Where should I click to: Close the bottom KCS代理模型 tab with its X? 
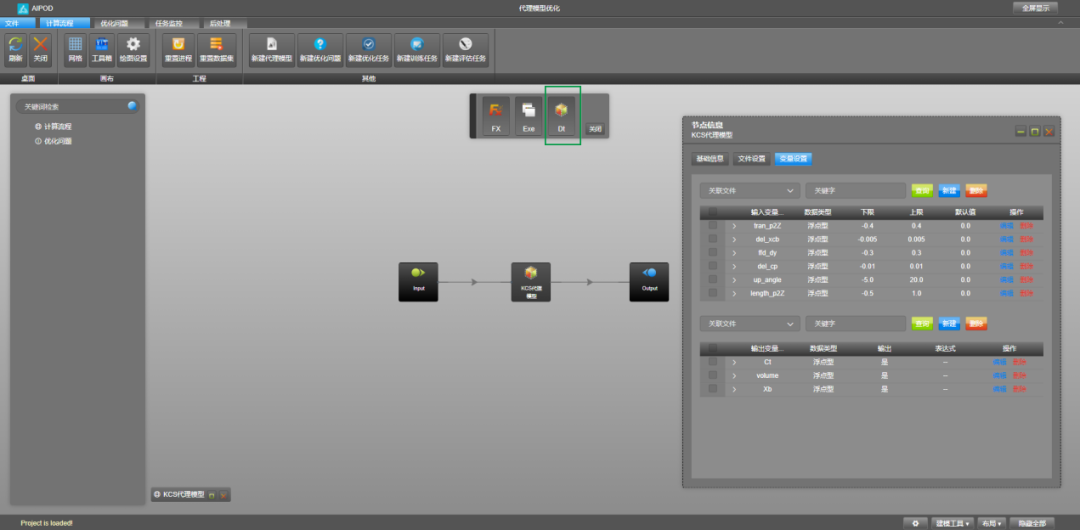point(223,495)
